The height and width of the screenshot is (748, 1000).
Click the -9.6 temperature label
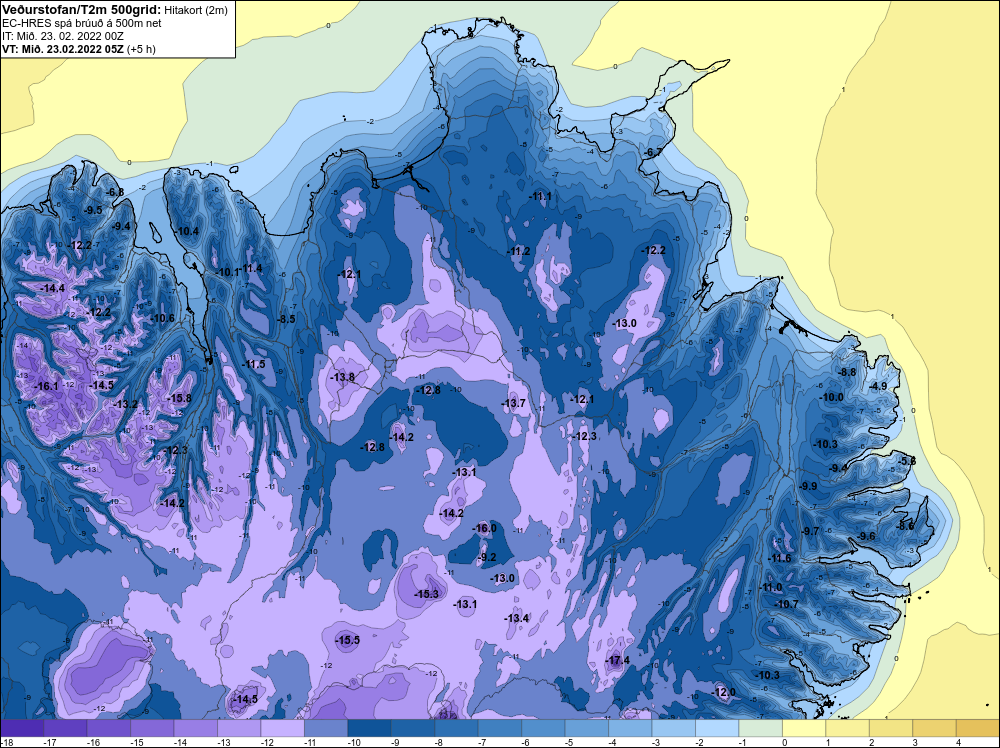pos(866,536)
